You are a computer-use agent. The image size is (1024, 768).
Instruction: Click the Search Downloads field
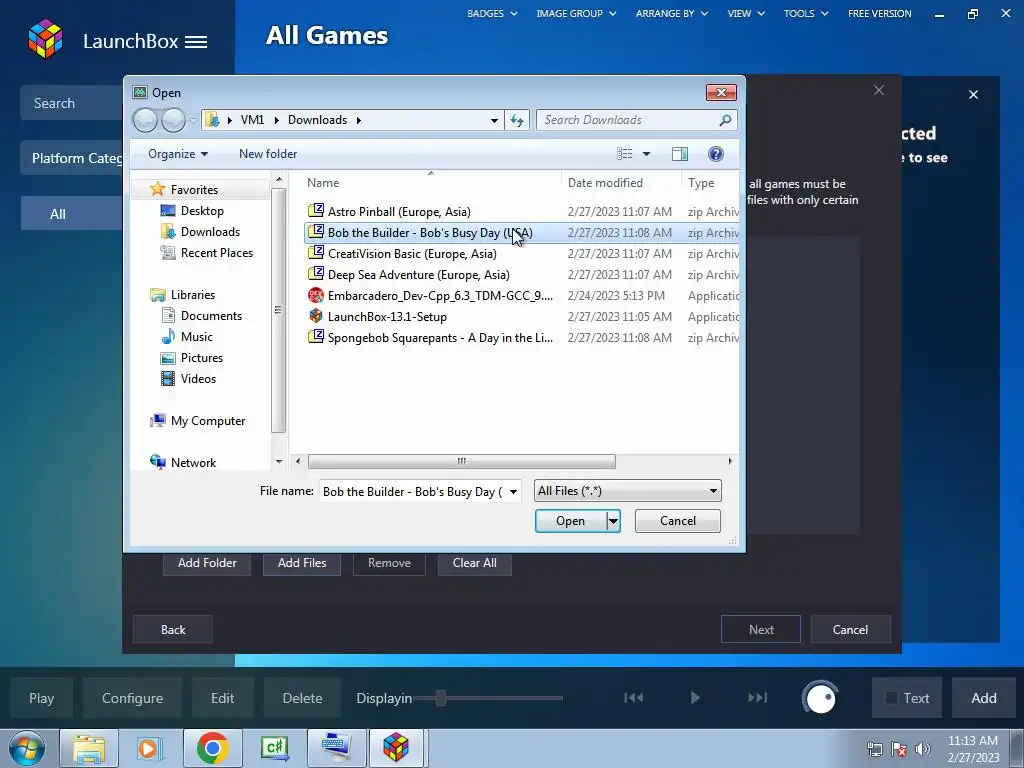[x=627, y=120]
